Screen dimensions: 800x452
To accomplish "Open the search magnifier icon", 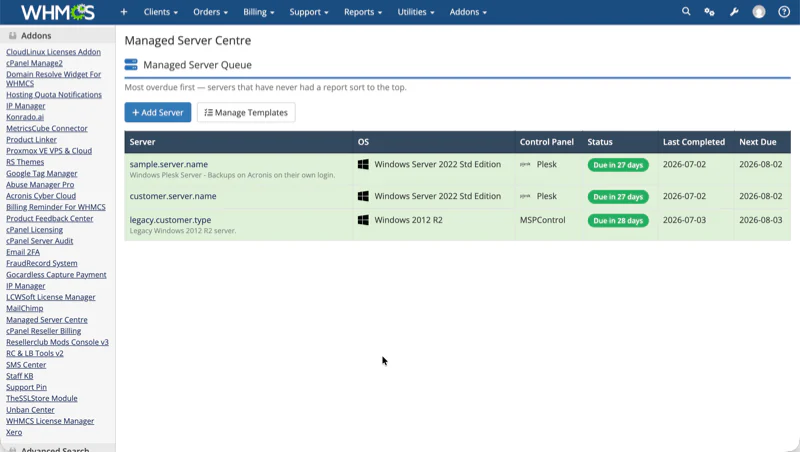I will [686, 11].
